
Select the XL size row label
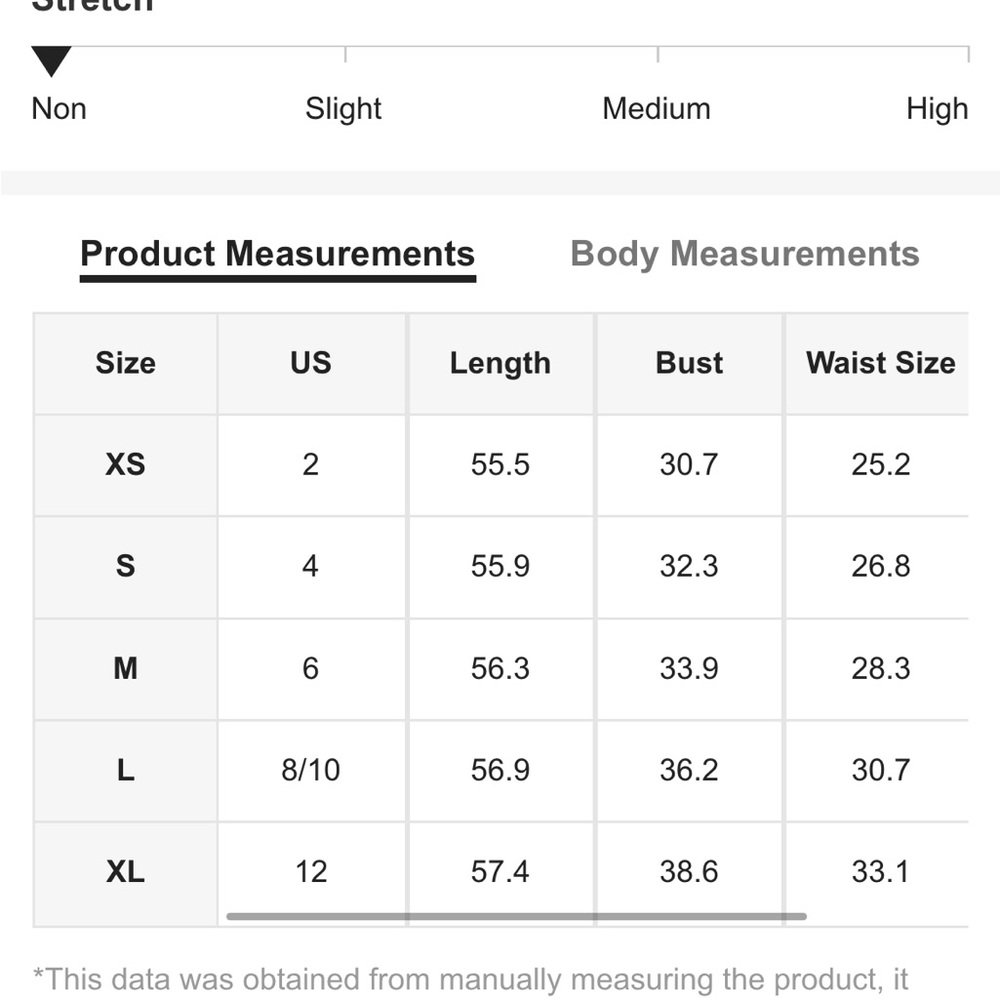coord(125,872)
